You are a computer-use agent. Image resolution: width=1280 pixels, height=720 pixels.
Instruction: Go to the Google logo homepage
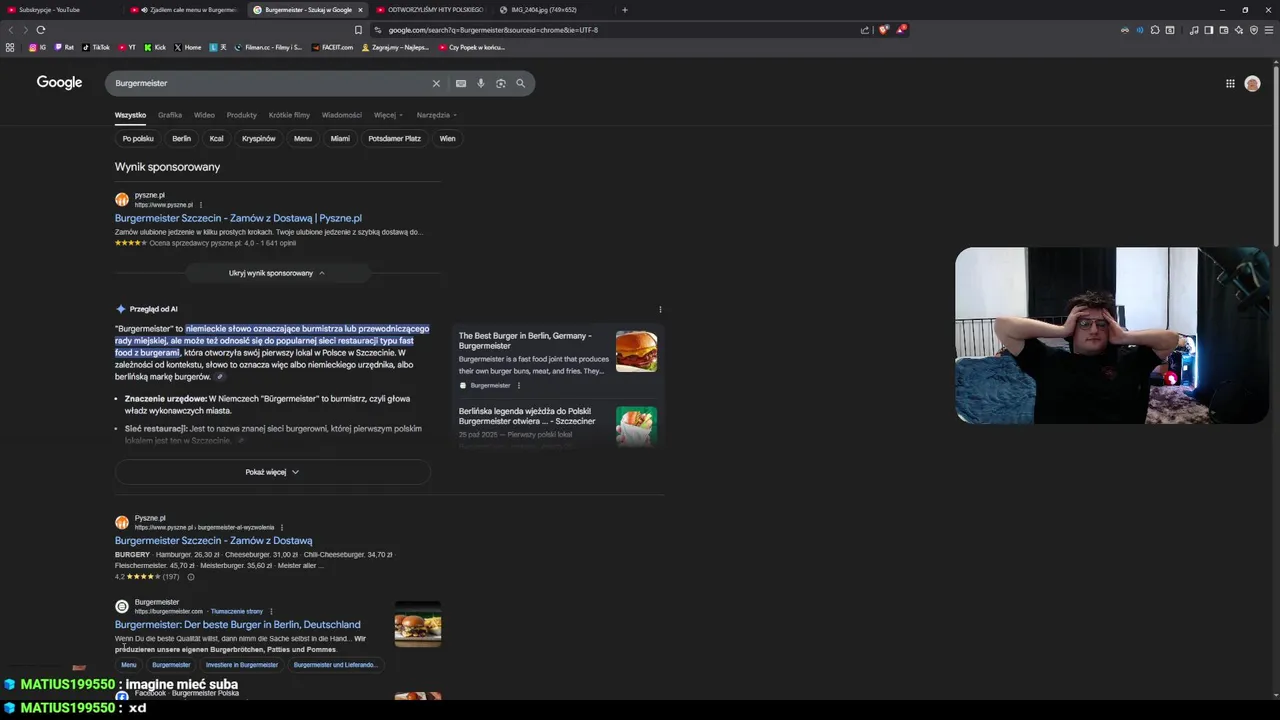point(59,83)
